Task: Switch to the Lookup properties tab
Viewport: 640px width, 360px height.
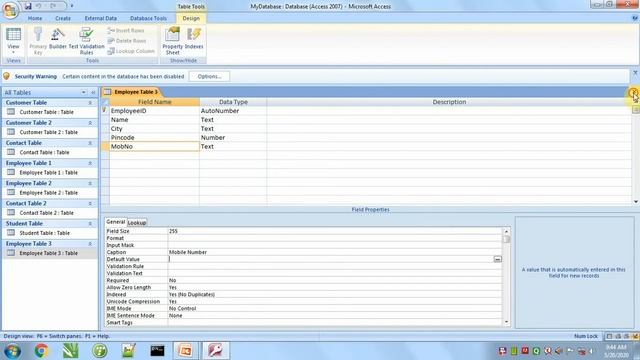Action: tap(137, 223)
